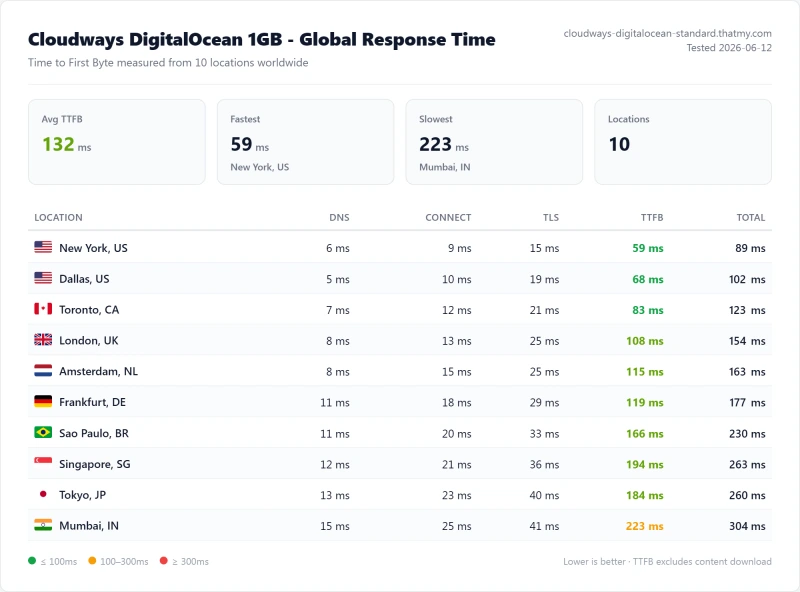The width and height of the screenshot is (800, 592).
Task: Click Toronto's 7 ms DNS value
Action: tap(338, 310)
